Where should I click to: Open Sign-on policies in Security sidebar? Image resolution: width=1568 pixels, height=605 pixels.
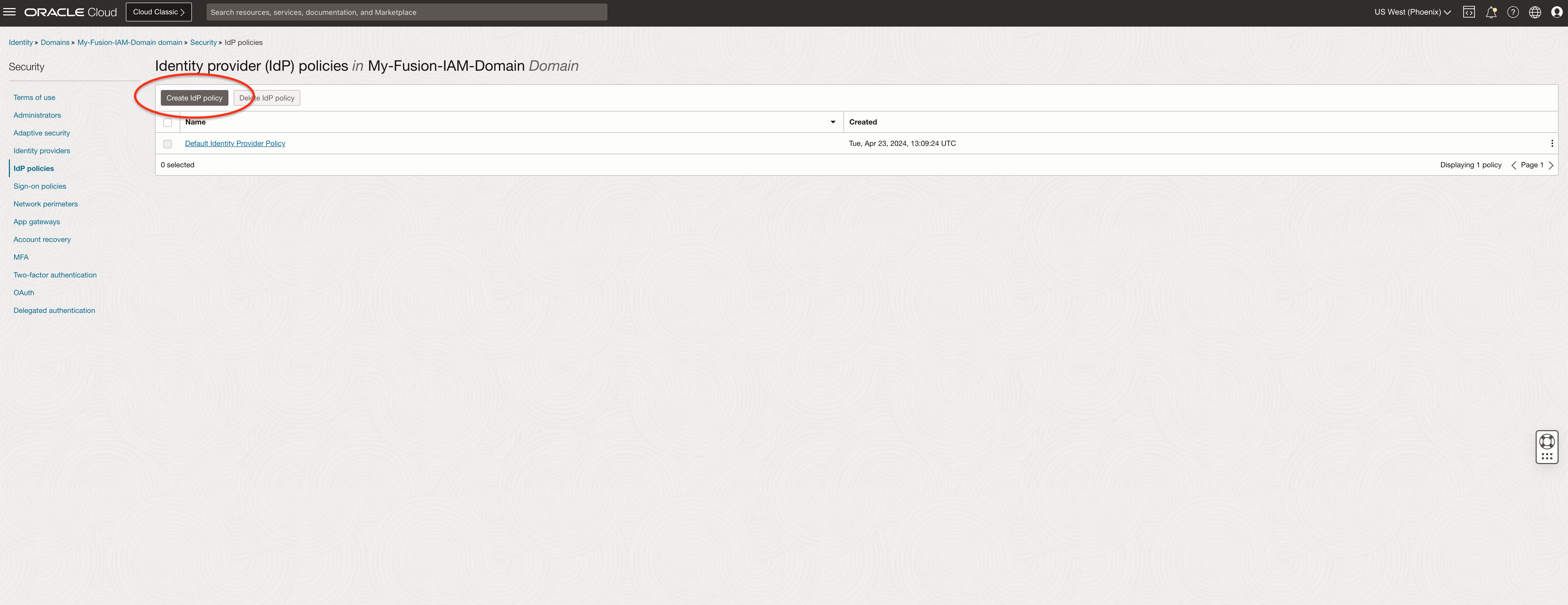pyautogui.click(x=40, y=186)
